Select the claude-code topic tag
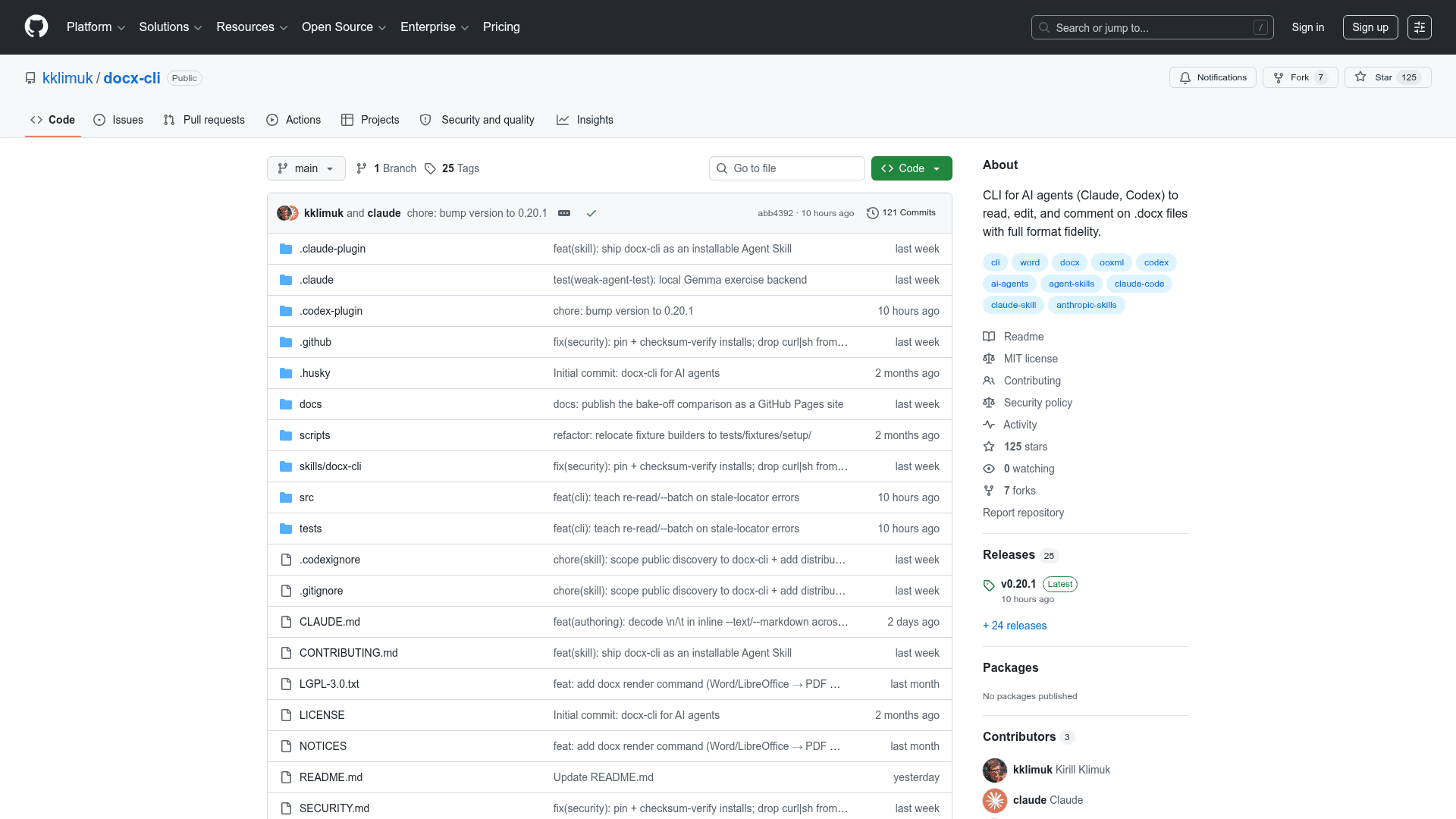The height and width of the screenshot is (819, 1456). pos(1139,284)
